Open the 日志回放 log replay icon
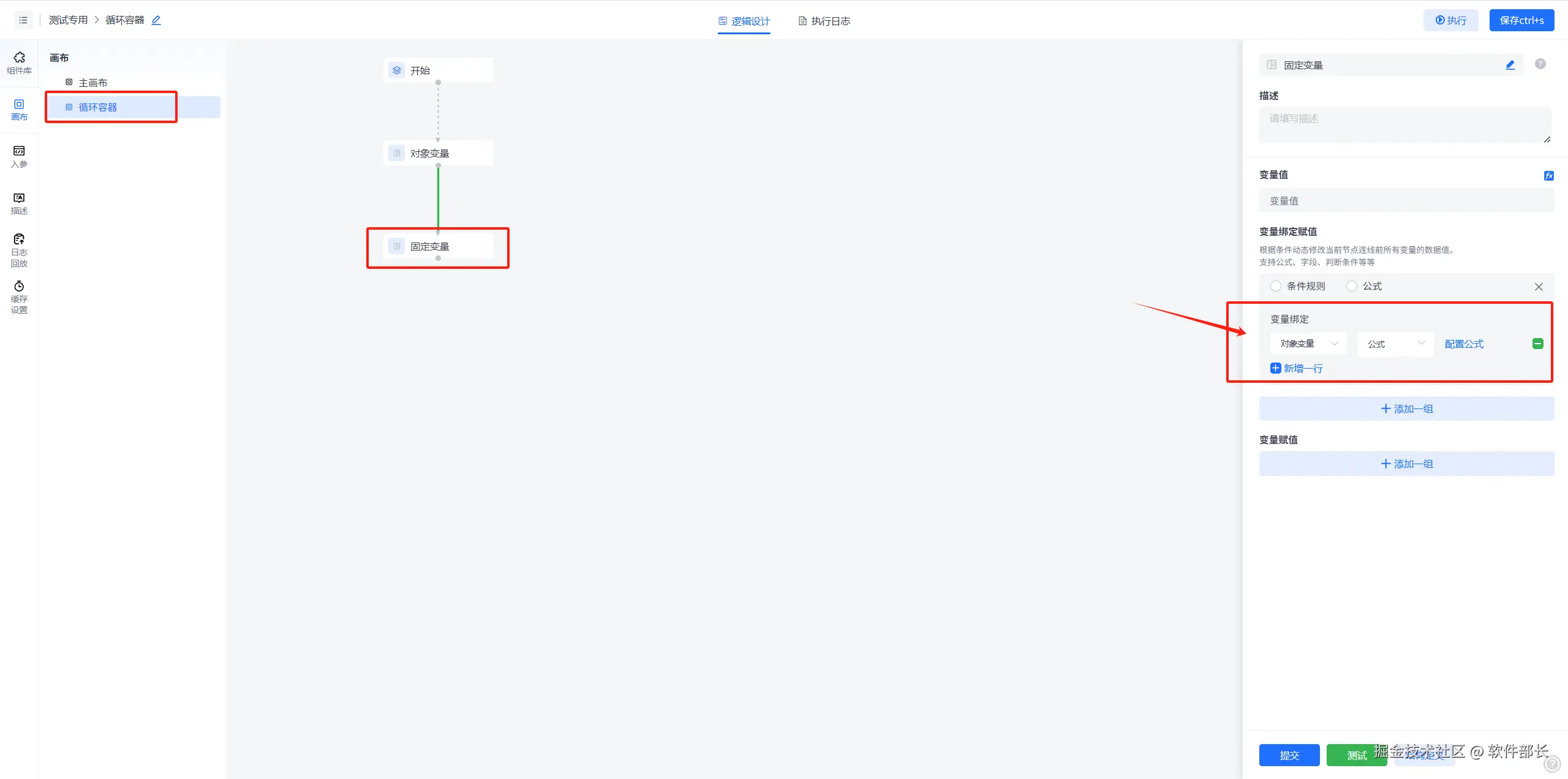This screenshot has width=1568, height=779. click(x=19, y=250)
